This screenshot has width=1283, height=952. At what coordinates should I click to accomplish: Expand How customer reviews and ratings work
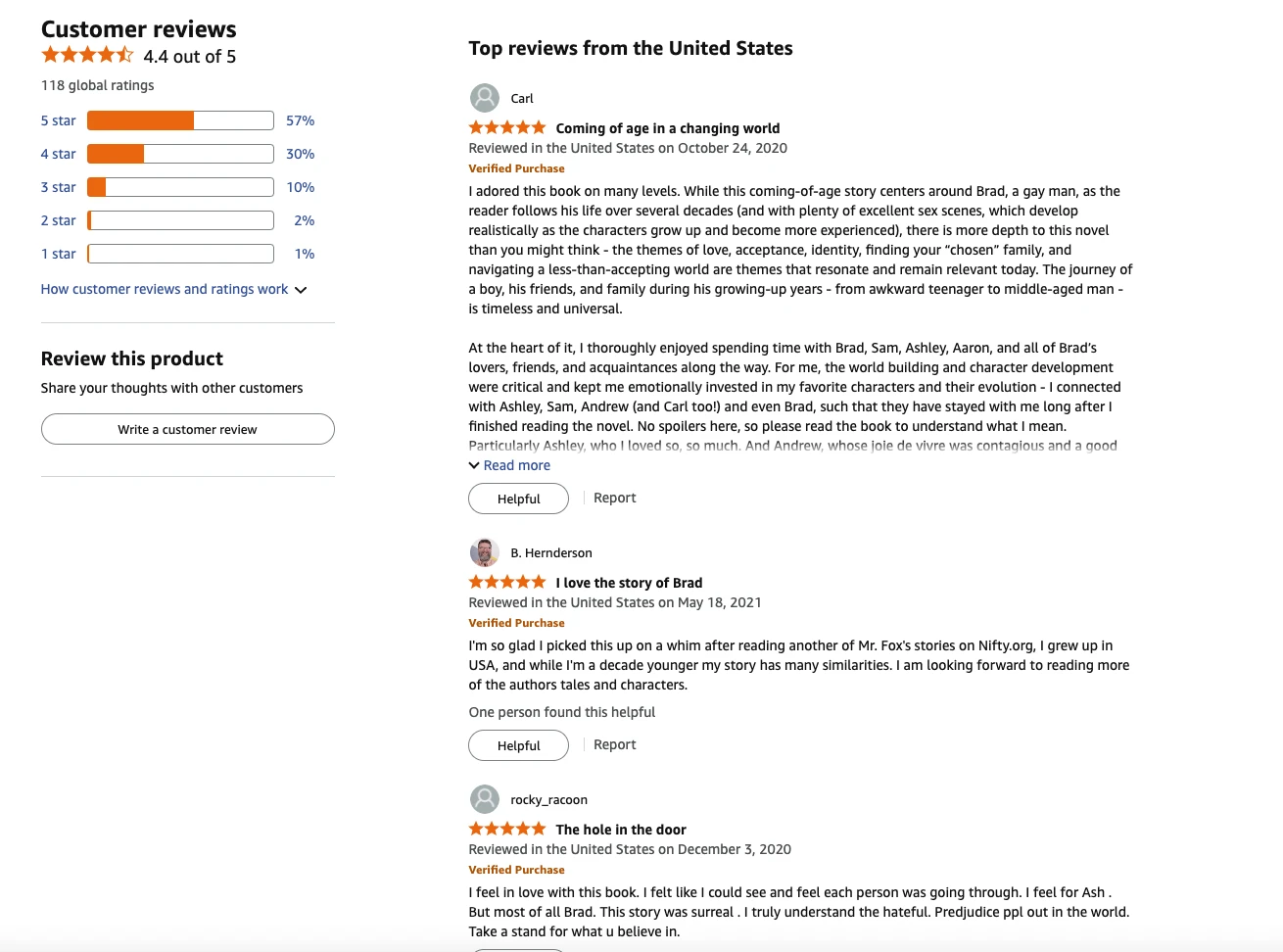tap(165, 289)
